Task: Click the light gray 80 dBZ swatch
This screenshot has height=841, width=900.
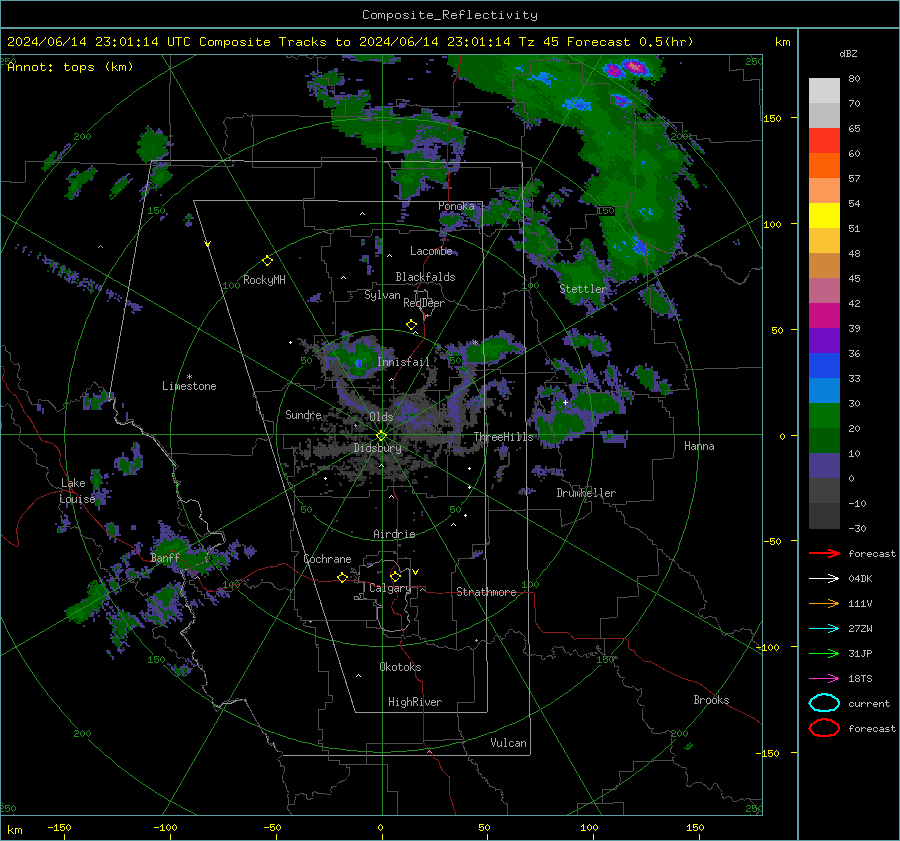Action: tap(824, 90)
